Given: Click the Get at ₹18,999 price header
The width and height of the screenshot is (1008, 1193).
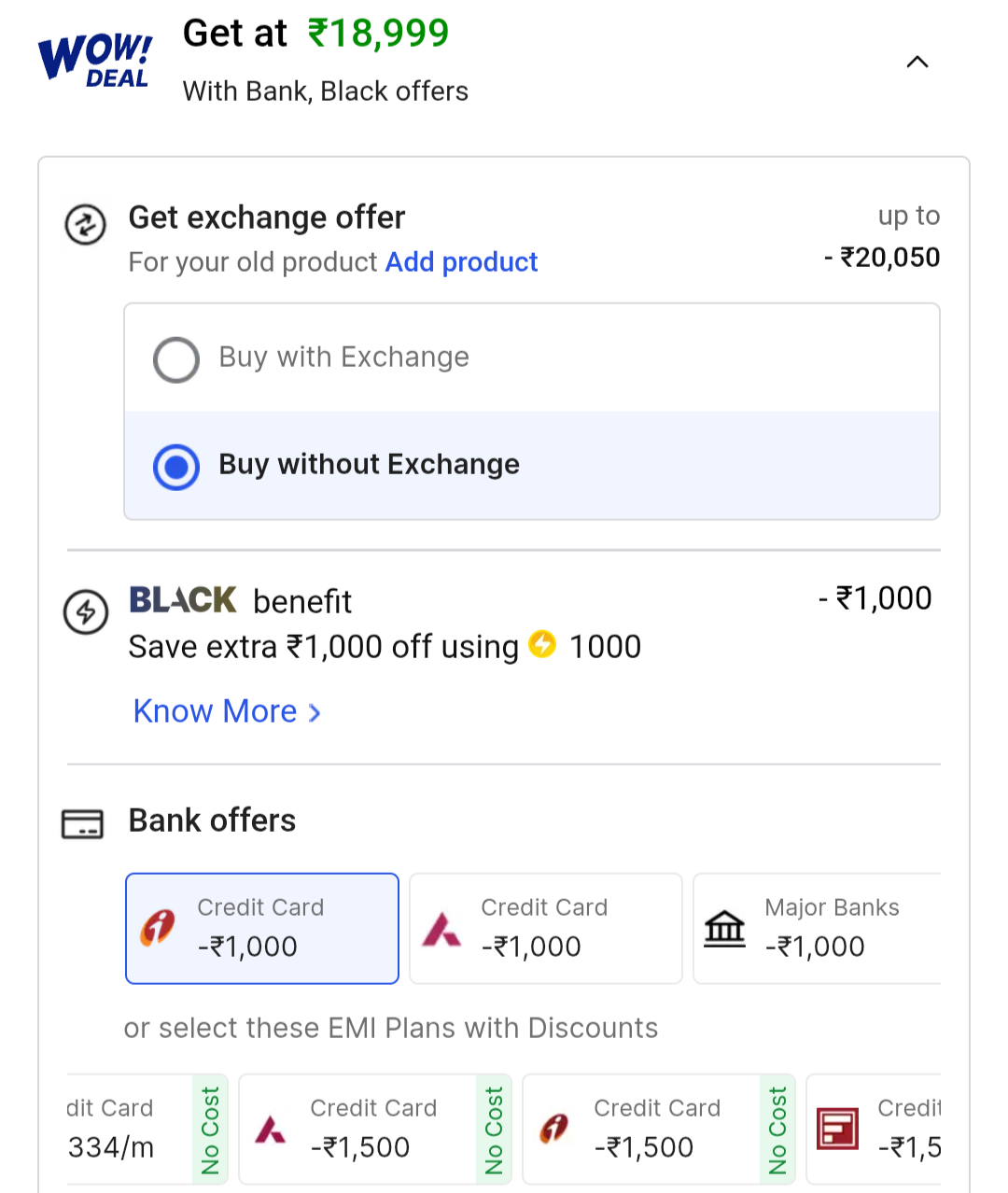Looking at the screenshot, I should 315,35.
